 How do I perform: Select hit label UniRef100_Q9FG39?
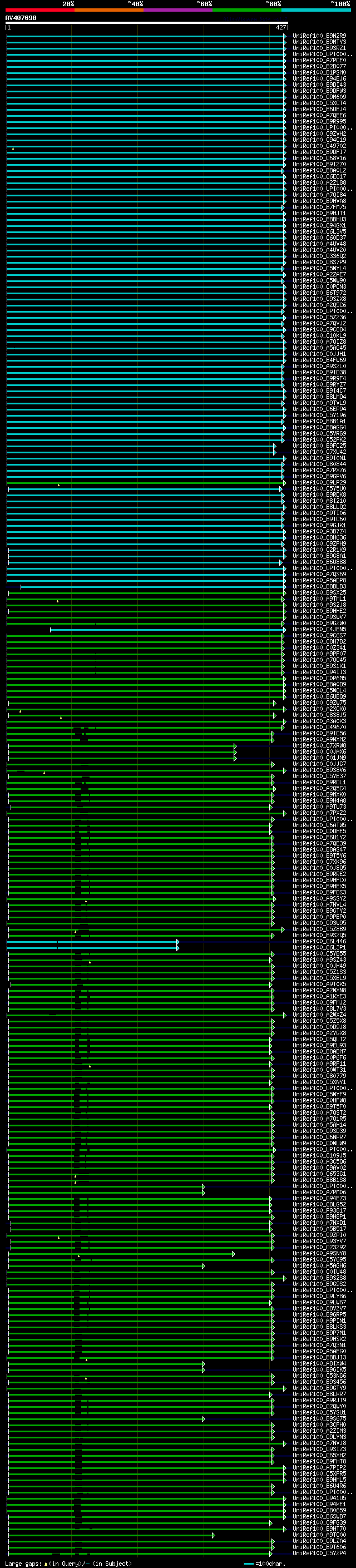pyautogui.click(x=319, y=1523)
